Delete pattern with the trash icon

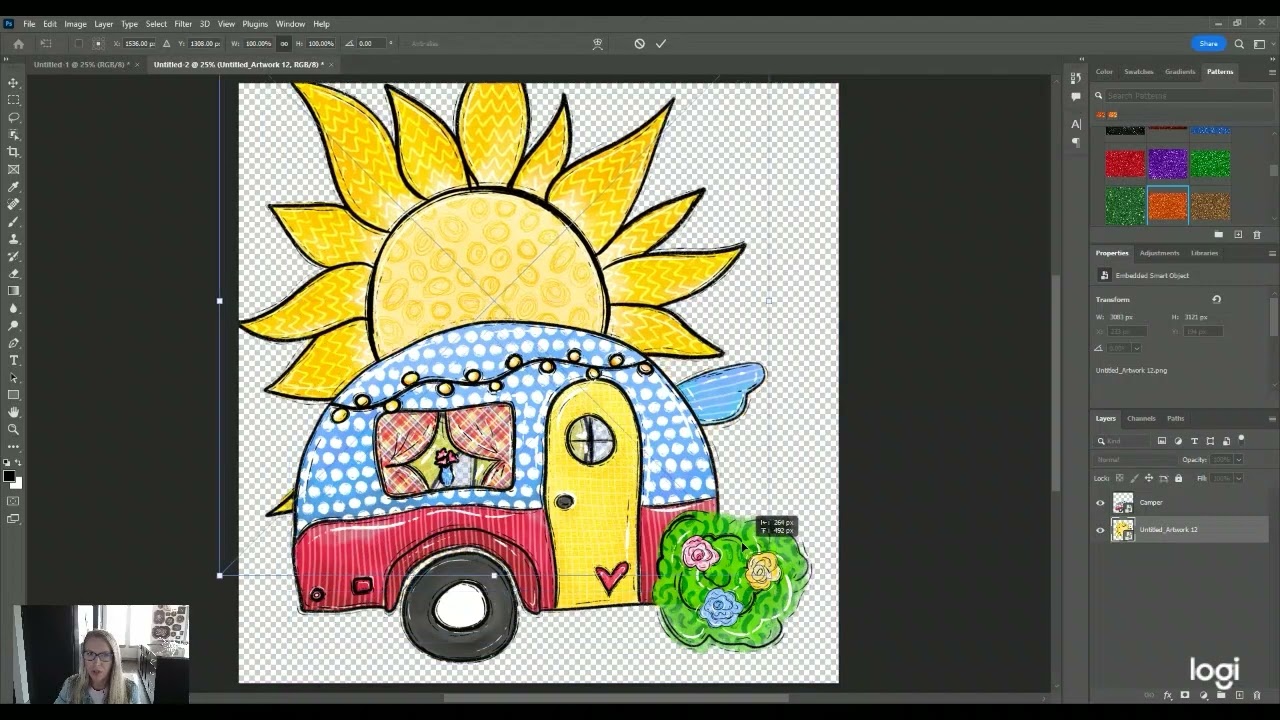[x=1257, y=234]
